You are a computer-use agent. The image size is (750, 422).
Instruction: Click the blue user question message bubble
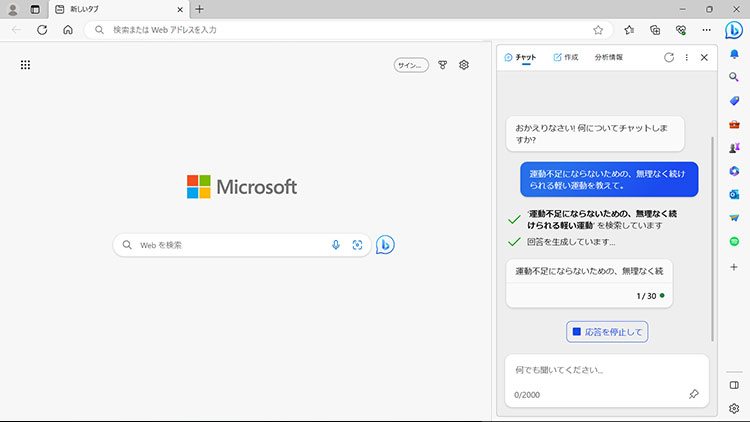click(x=609, y=179)
